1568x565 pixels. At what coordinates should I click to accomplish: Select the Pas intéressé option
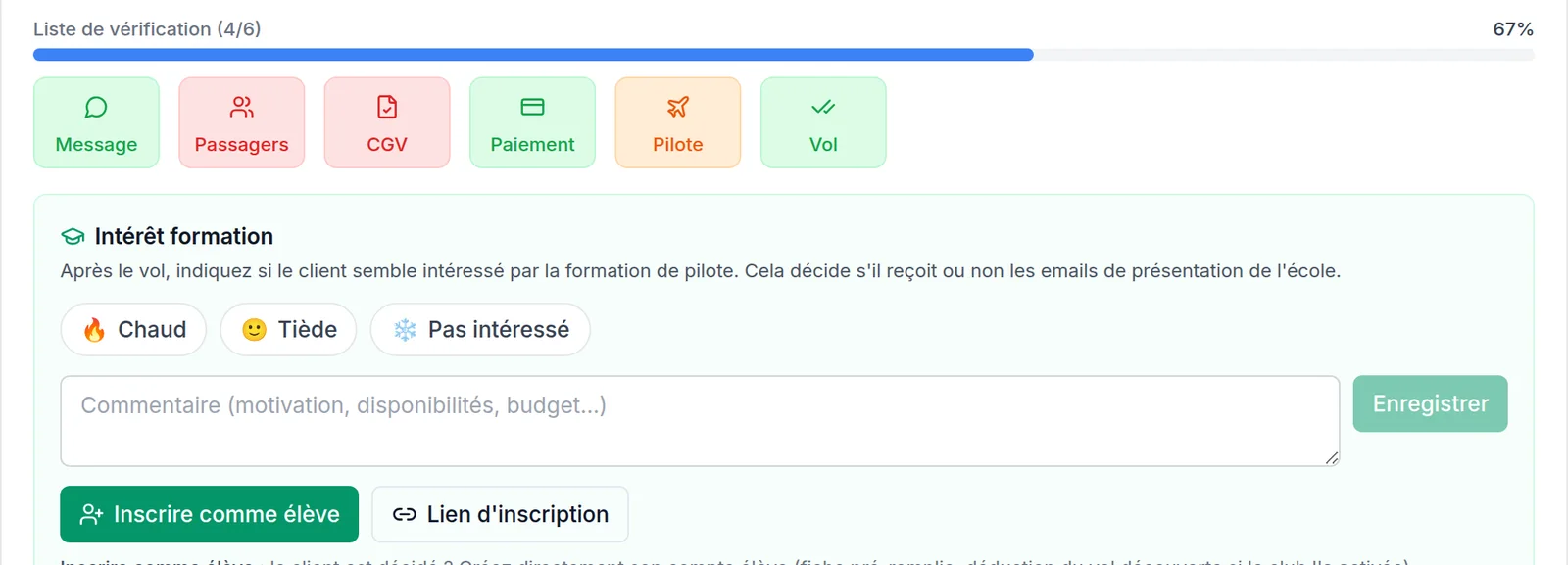[x=480, y=330]
